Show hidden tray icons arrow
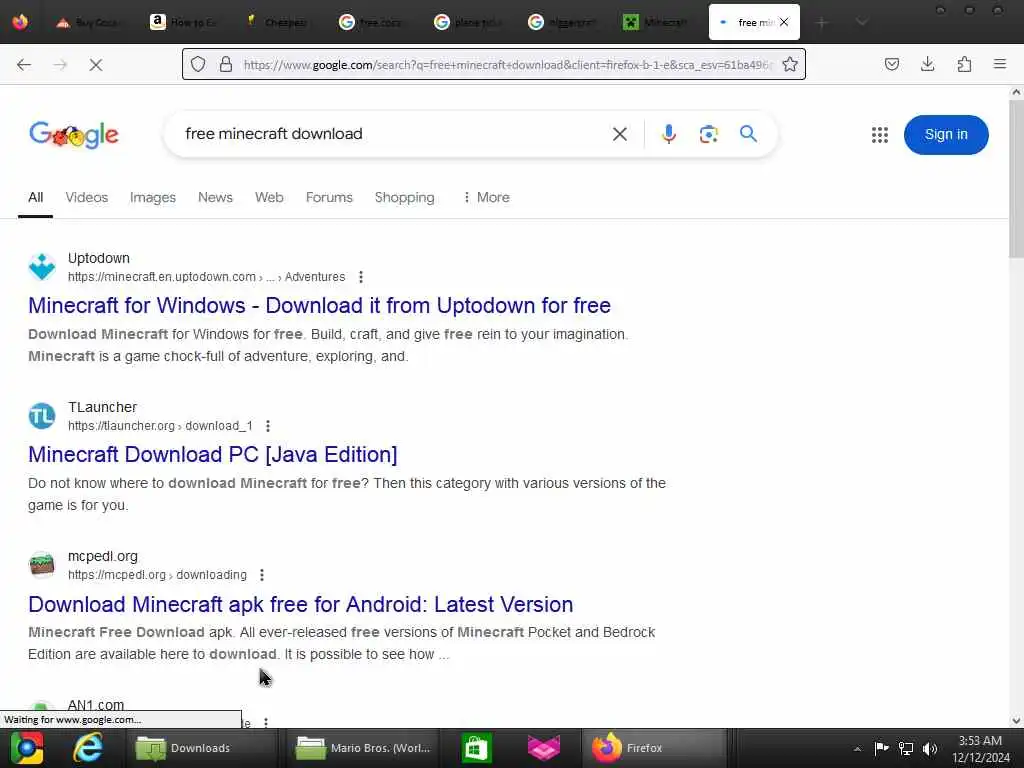Screen dimensions: 1024x768 [x=857, y=748]
